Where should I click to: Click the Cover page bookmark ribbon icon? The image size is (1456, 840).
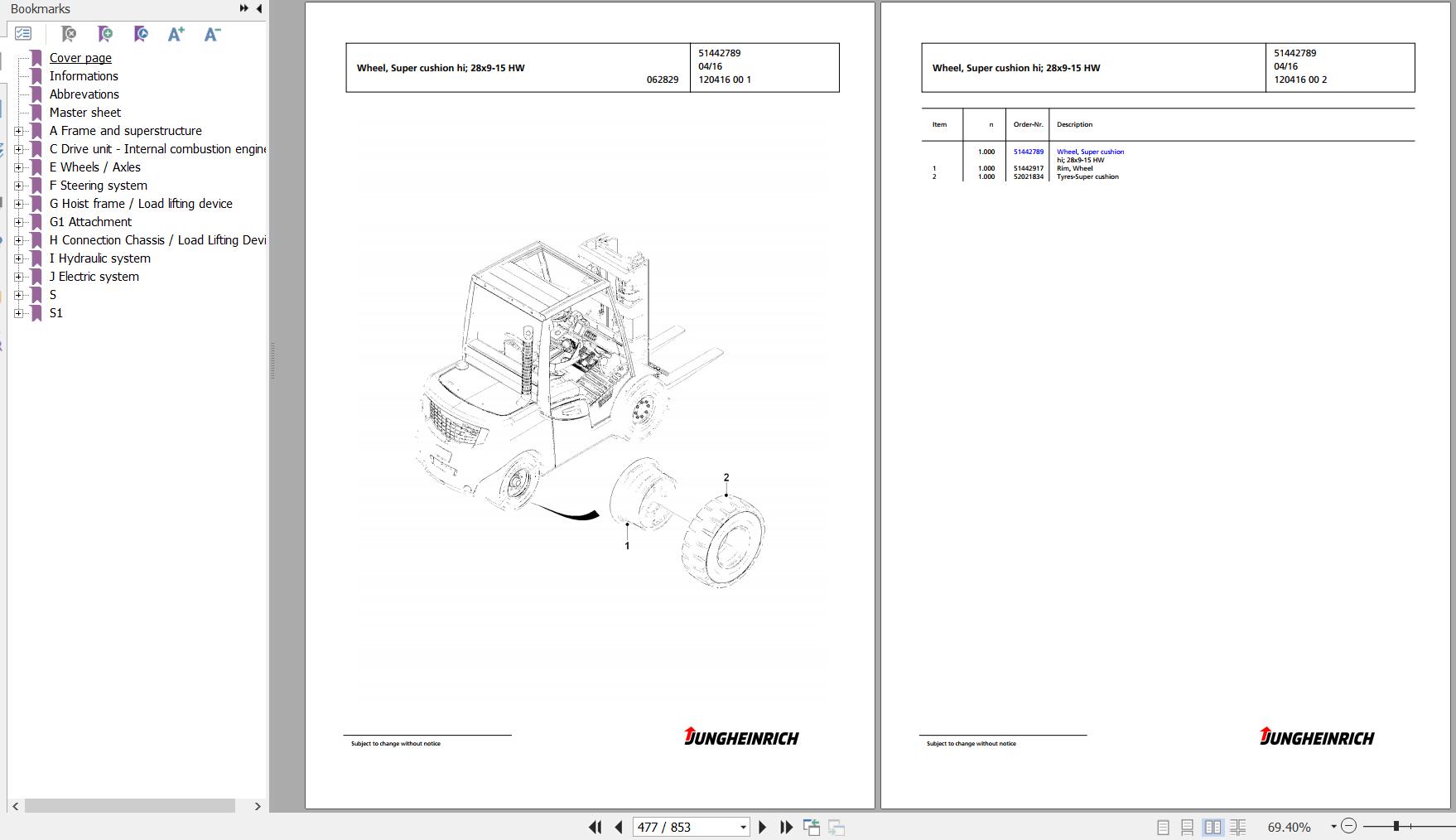click(x=36, y=58)
